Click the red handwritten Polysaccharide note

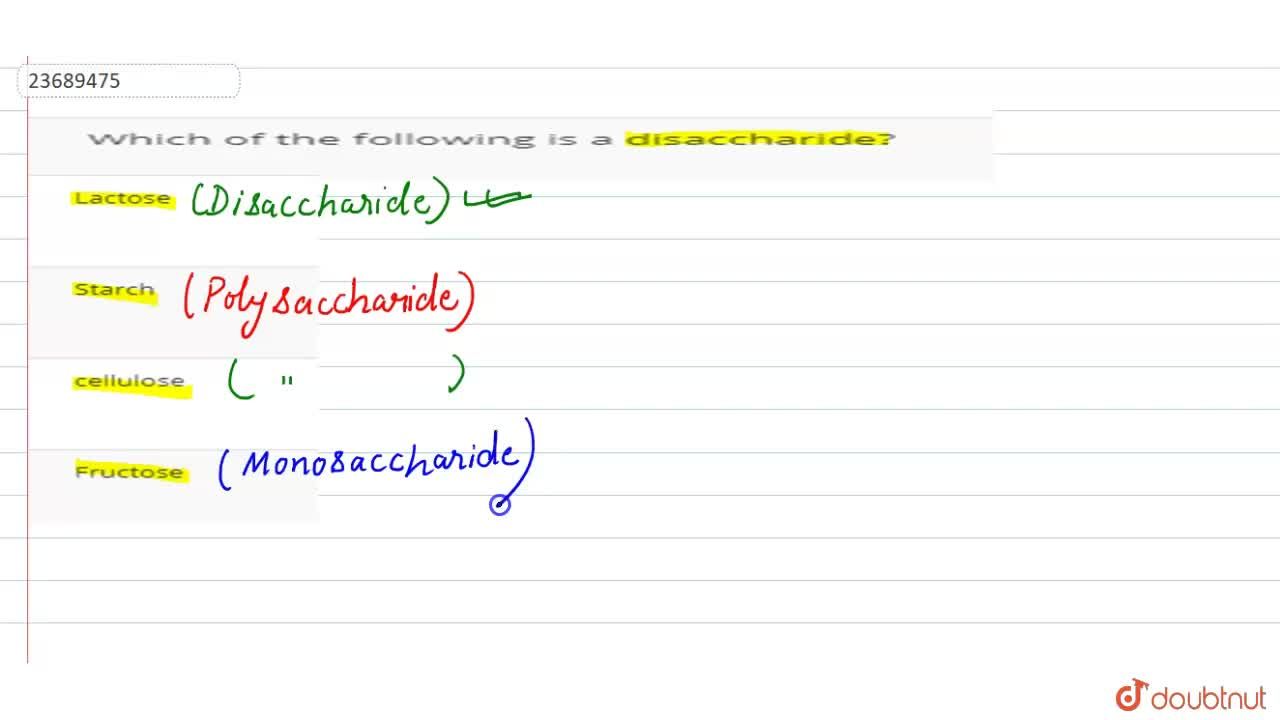pyautogui.click(x=330, y=298)
